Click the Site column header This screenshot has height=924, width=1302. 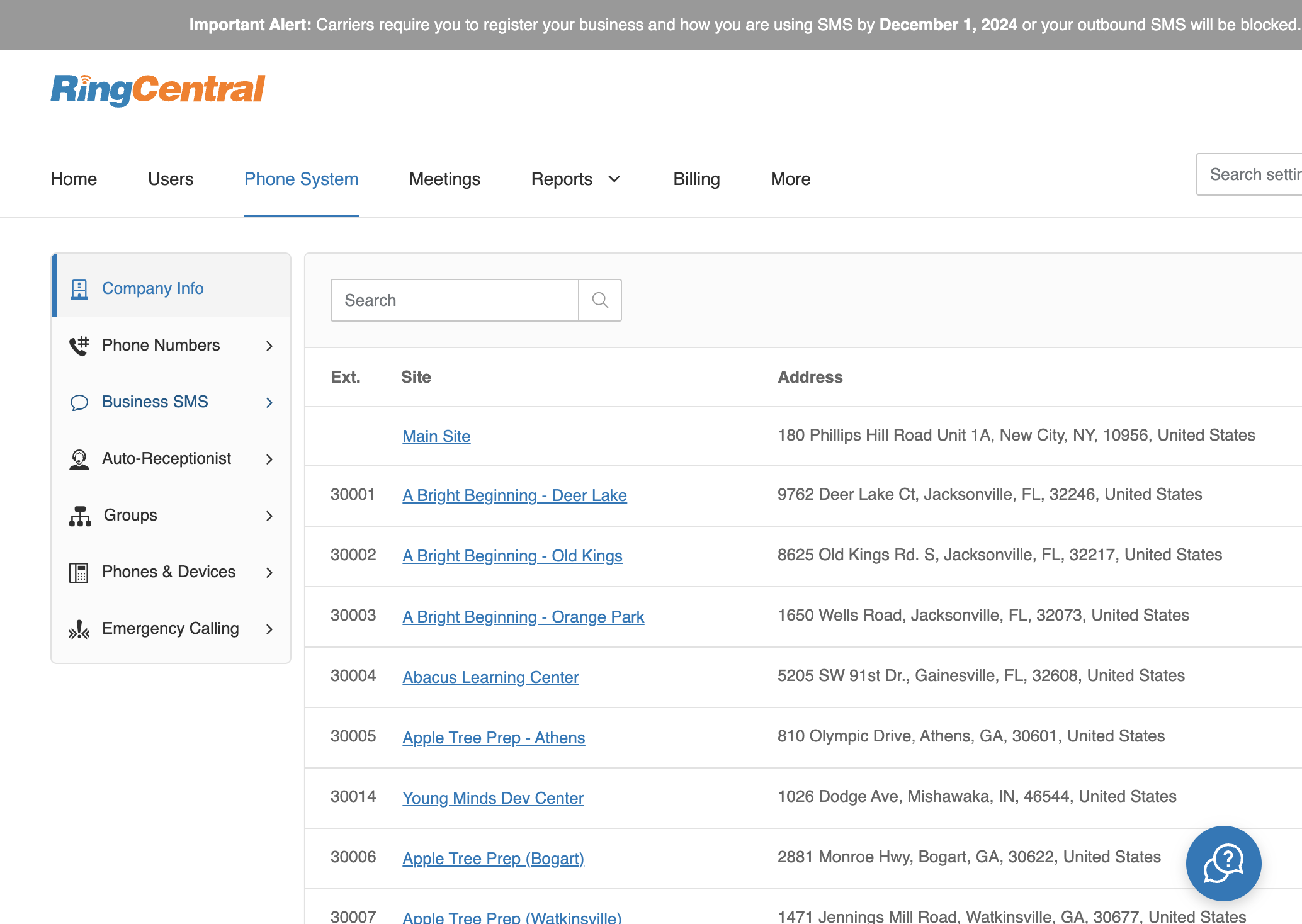click(416, 377)
